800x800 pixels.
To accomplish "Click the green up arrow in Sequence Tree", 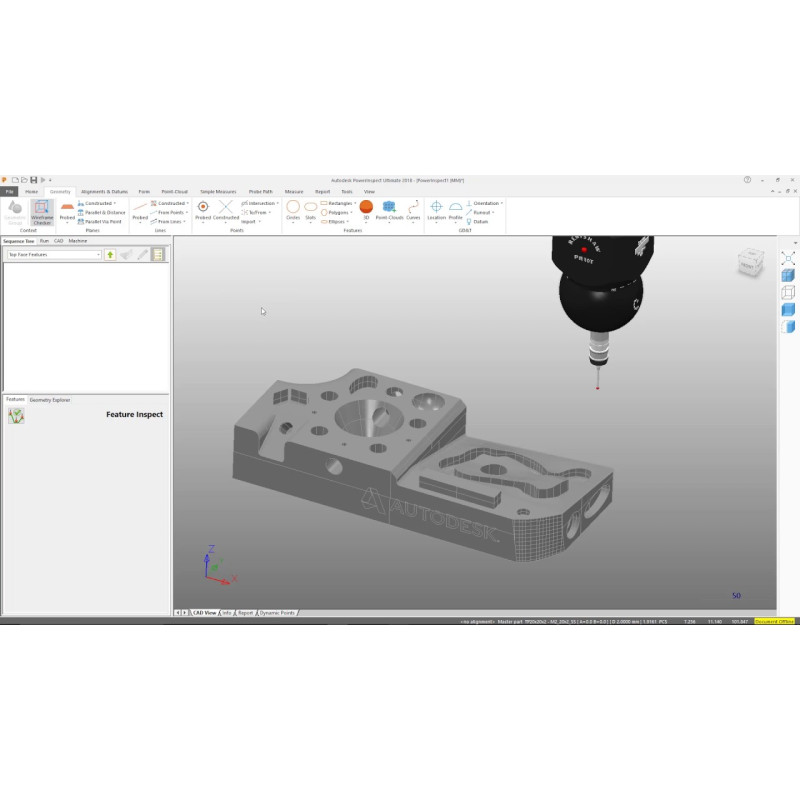I will 110,255.
